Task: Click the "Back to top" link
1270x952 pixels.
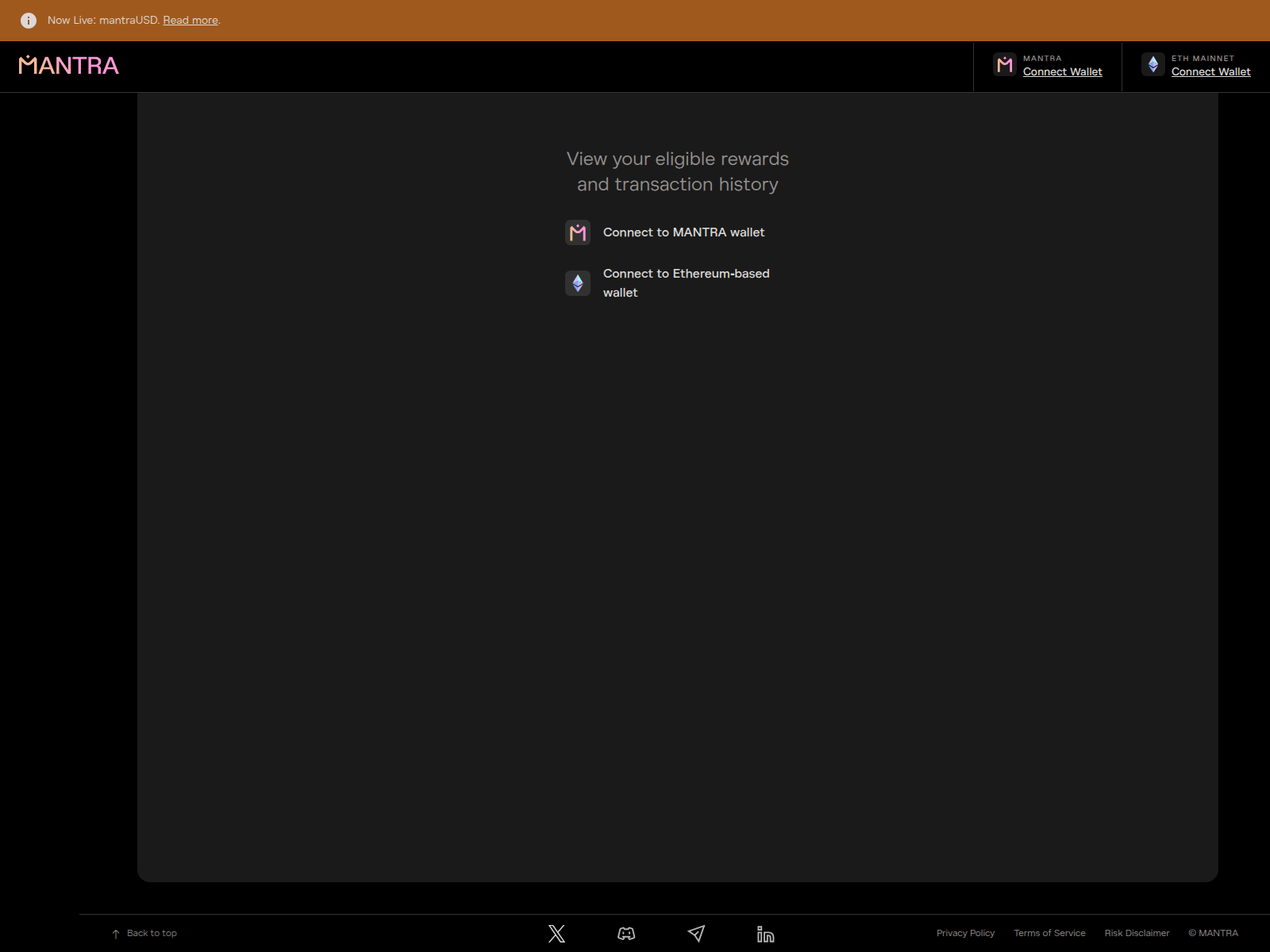Action: 152,933
